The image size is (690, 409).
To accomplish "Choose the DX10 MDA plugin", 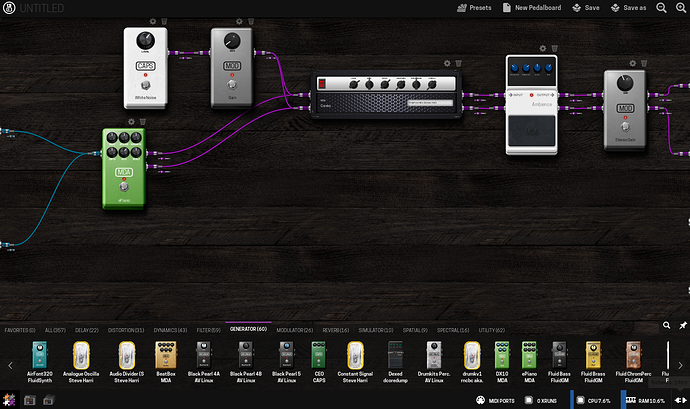I will click(502, 362).
